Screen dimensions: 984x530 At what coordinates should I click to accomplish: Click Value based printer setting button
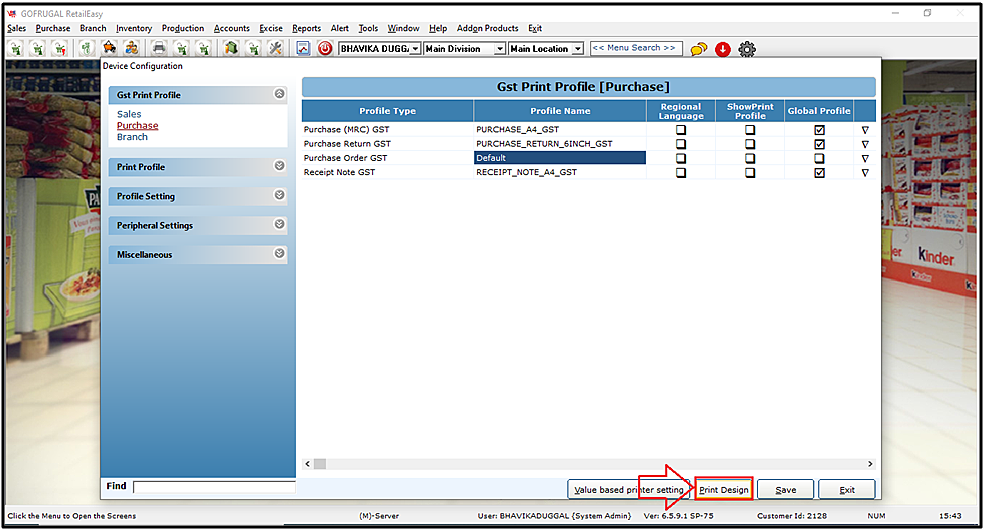(x=629, y=489)
